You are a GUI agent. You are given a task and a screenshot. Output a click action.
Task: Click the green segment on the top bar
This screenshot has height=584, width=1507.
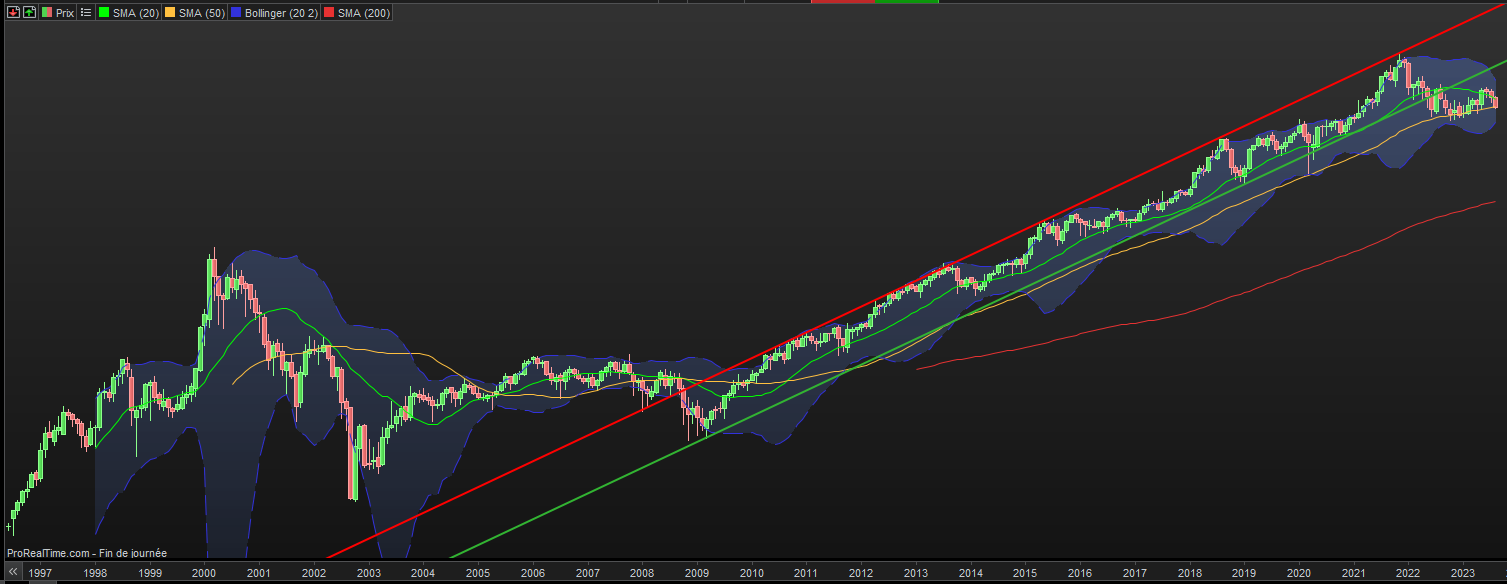(906, 2)
